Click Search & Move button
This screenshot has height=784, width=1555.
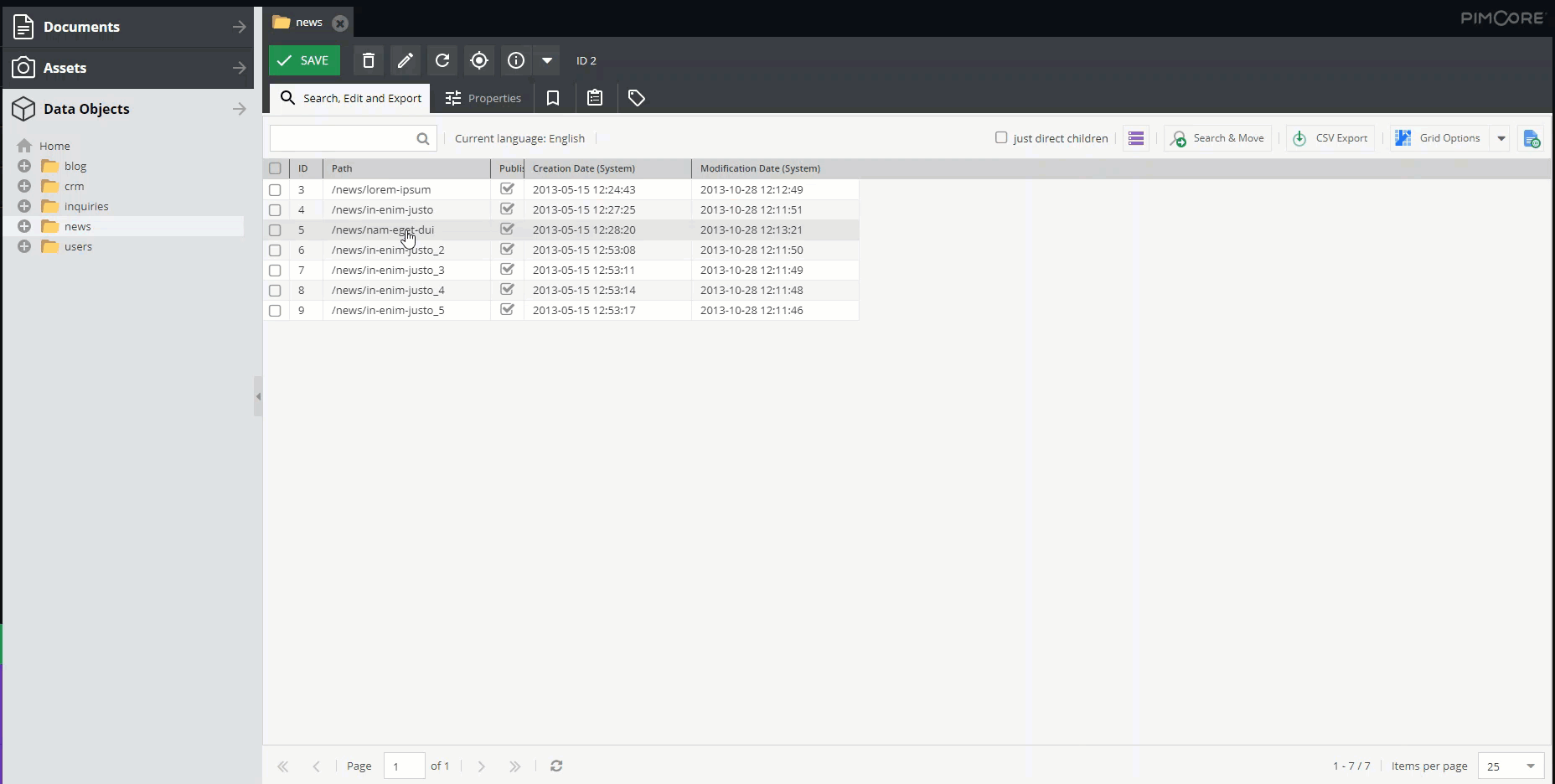coord(1218,138)
